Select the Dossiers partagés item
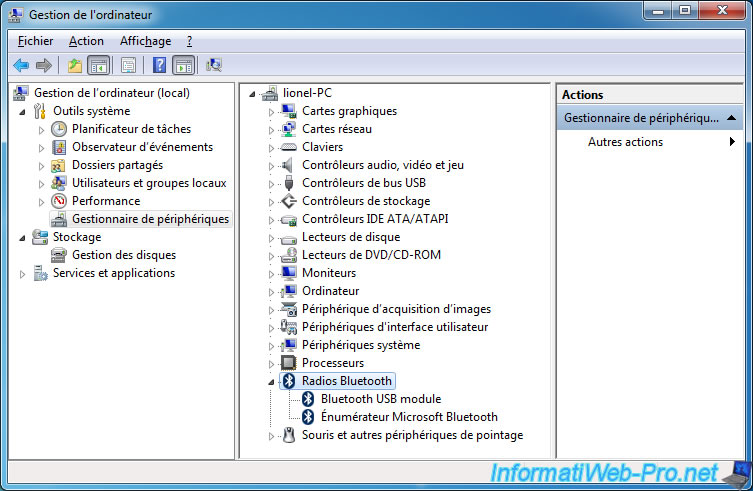Viewport: 753px width, 491px height. 117,165
